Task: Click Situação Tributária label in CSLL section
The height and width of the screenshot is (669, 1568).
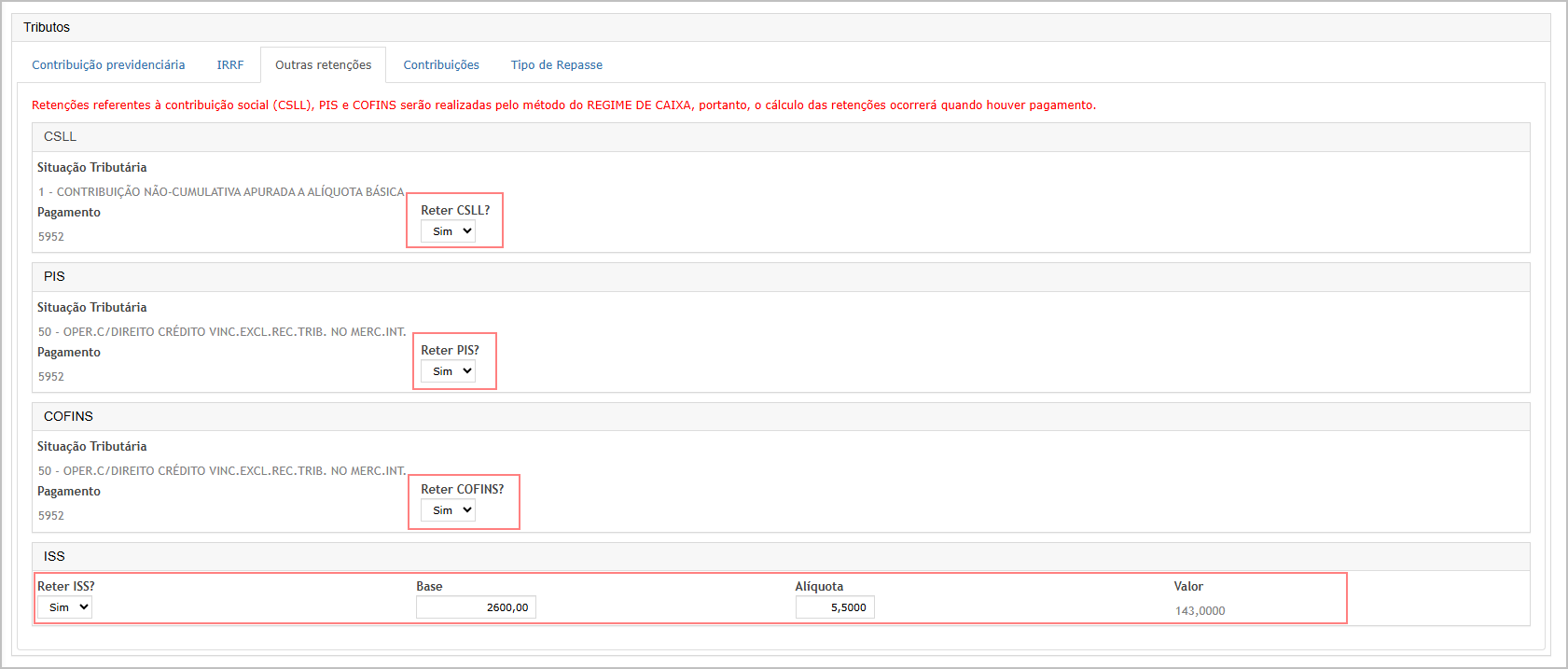Action: 91,168
